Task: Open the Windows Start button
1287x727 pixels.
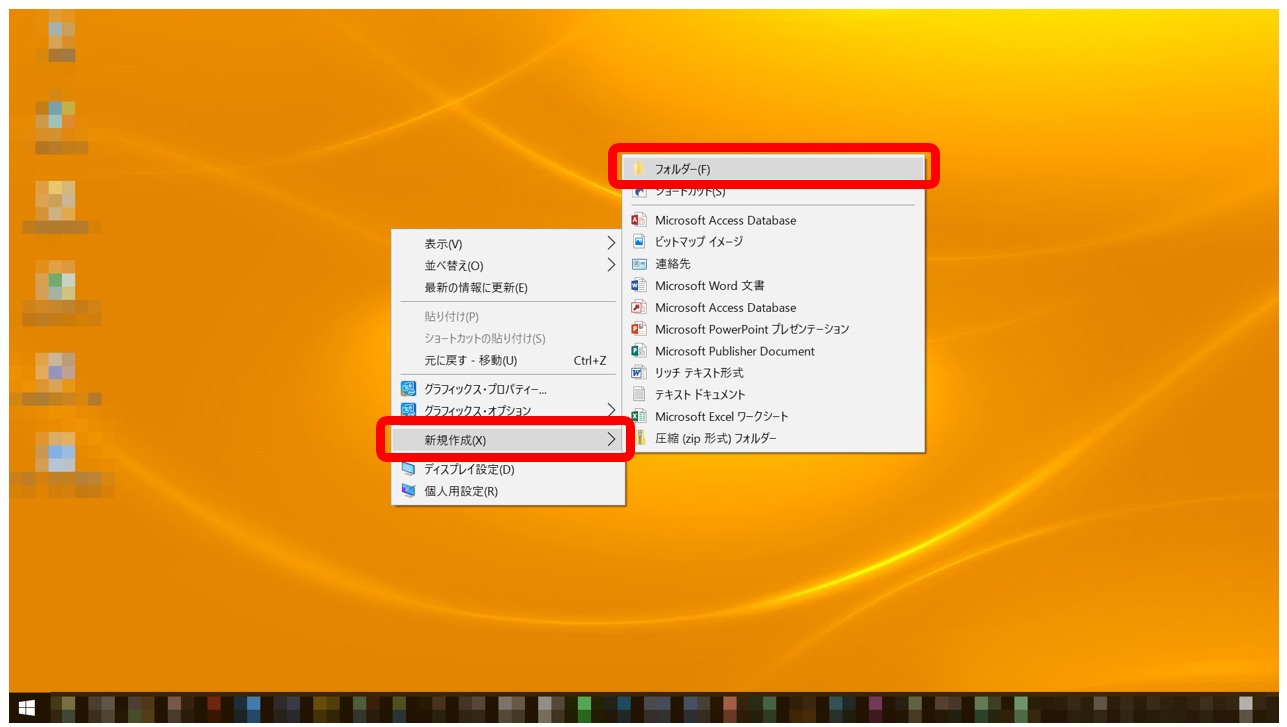Action: coord(27,708)
